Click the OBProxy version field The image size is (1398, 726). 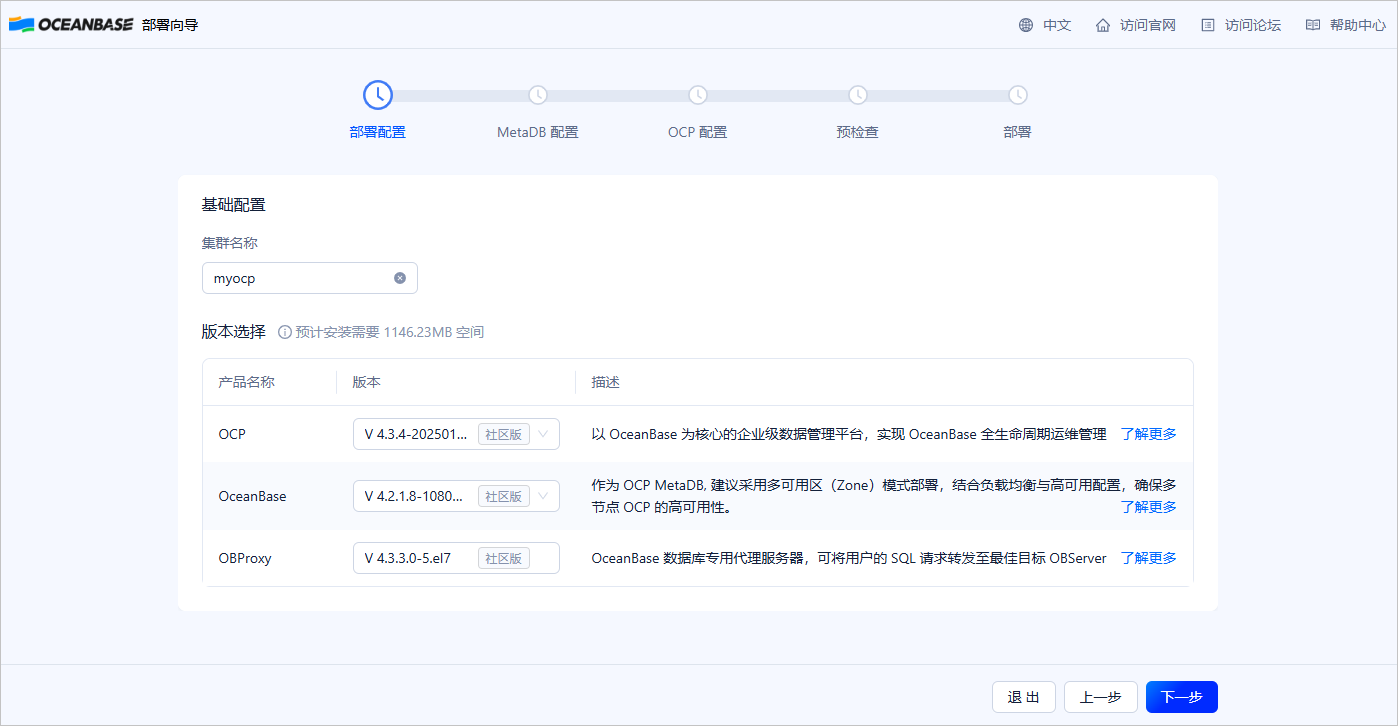point(456,558)
